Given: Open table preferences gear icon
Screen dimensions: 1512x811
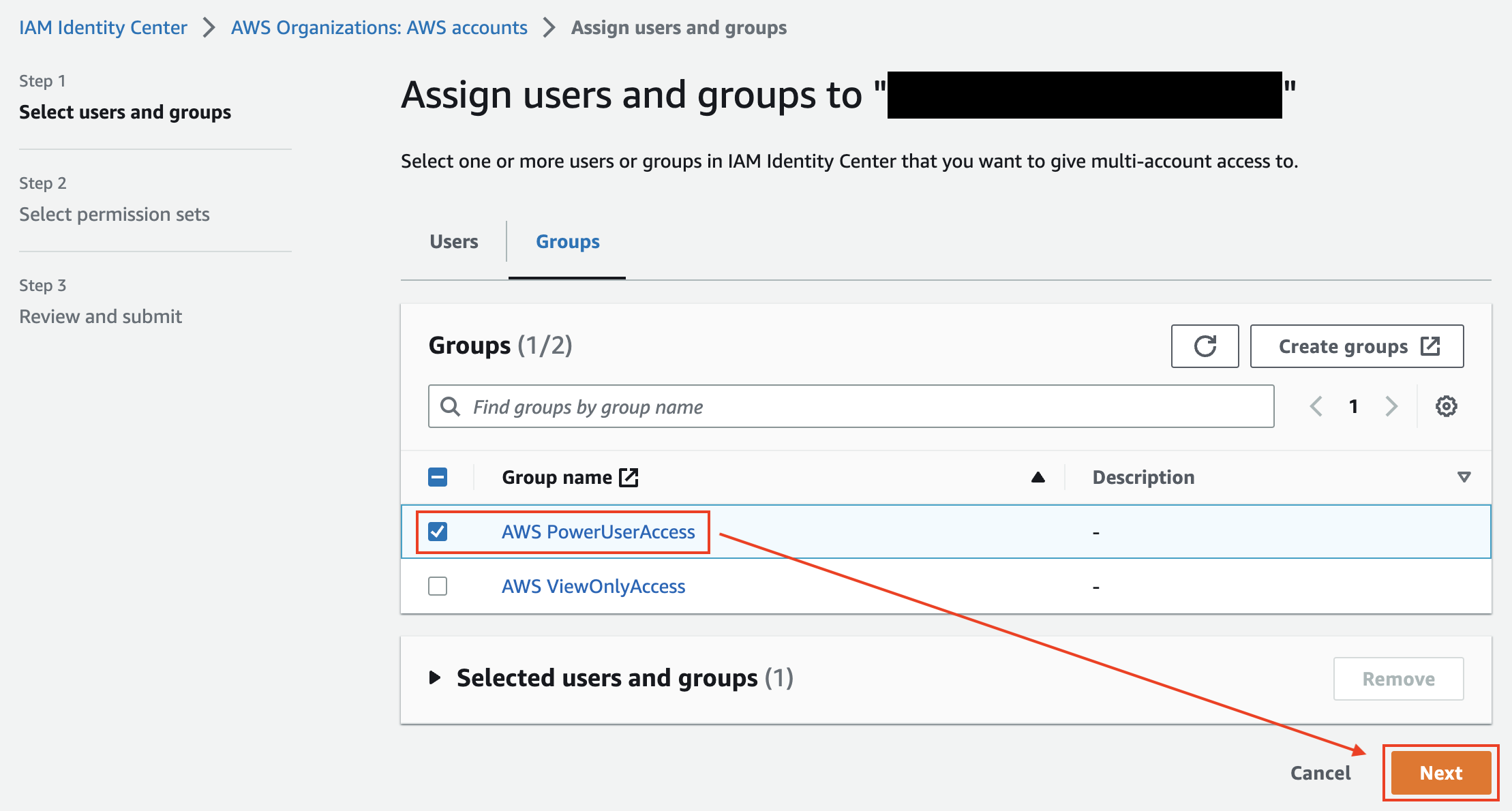Looking at the screenshot, I should click(1446, 406).
